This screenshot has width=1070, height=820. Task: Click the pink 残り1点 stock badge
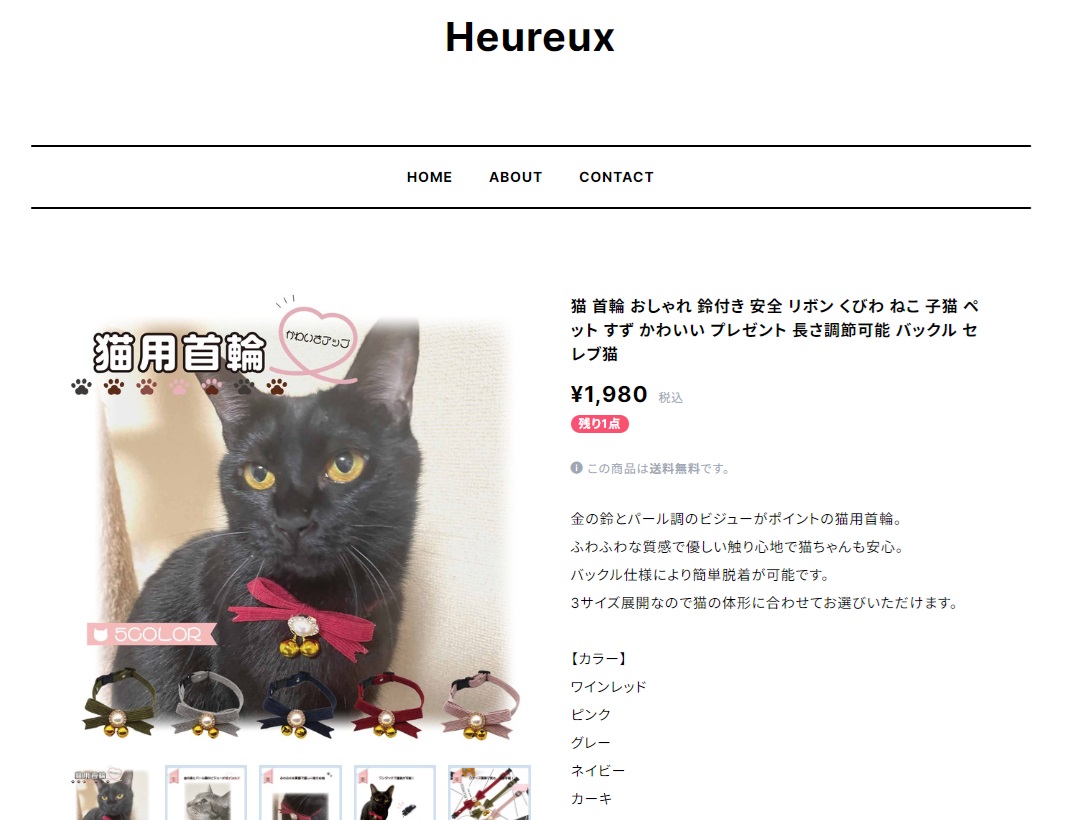[x=599, y=424]
